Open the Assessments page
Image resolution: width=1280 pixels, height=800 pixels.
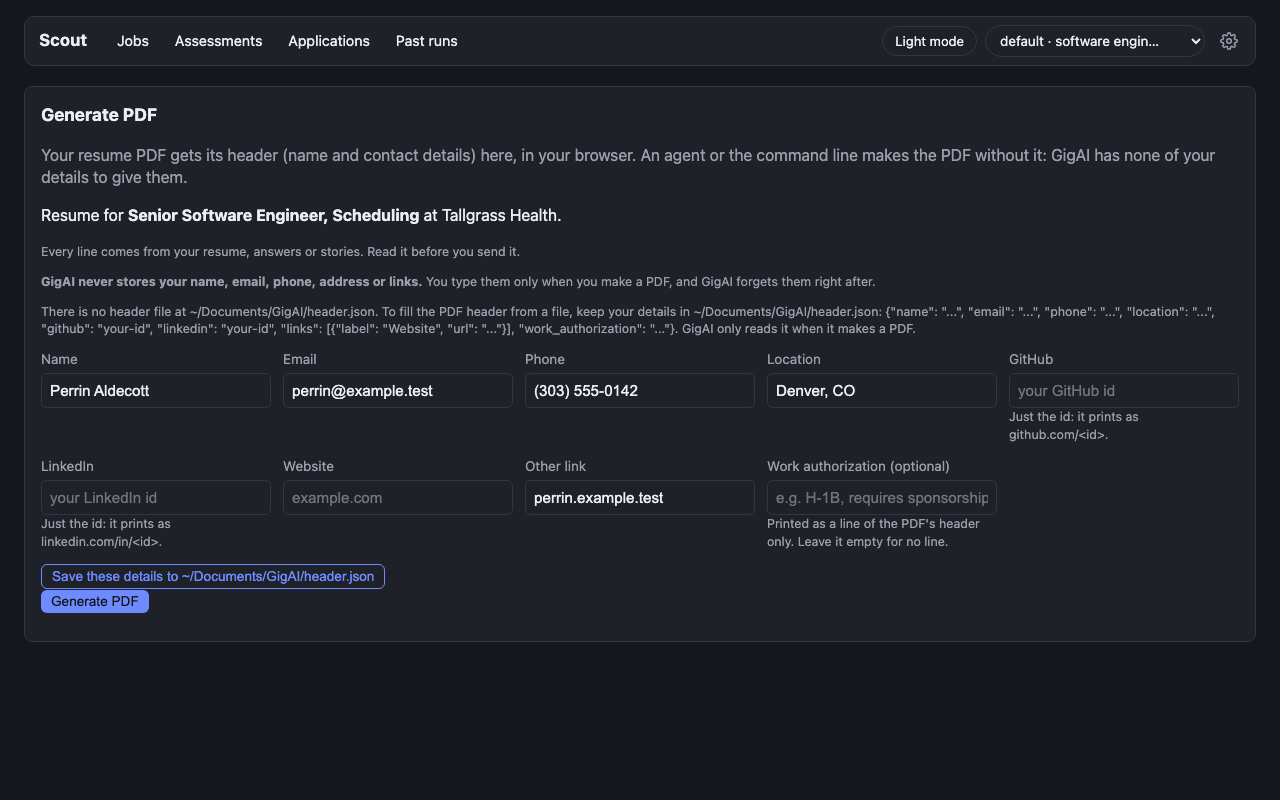(x=218, y=41)
